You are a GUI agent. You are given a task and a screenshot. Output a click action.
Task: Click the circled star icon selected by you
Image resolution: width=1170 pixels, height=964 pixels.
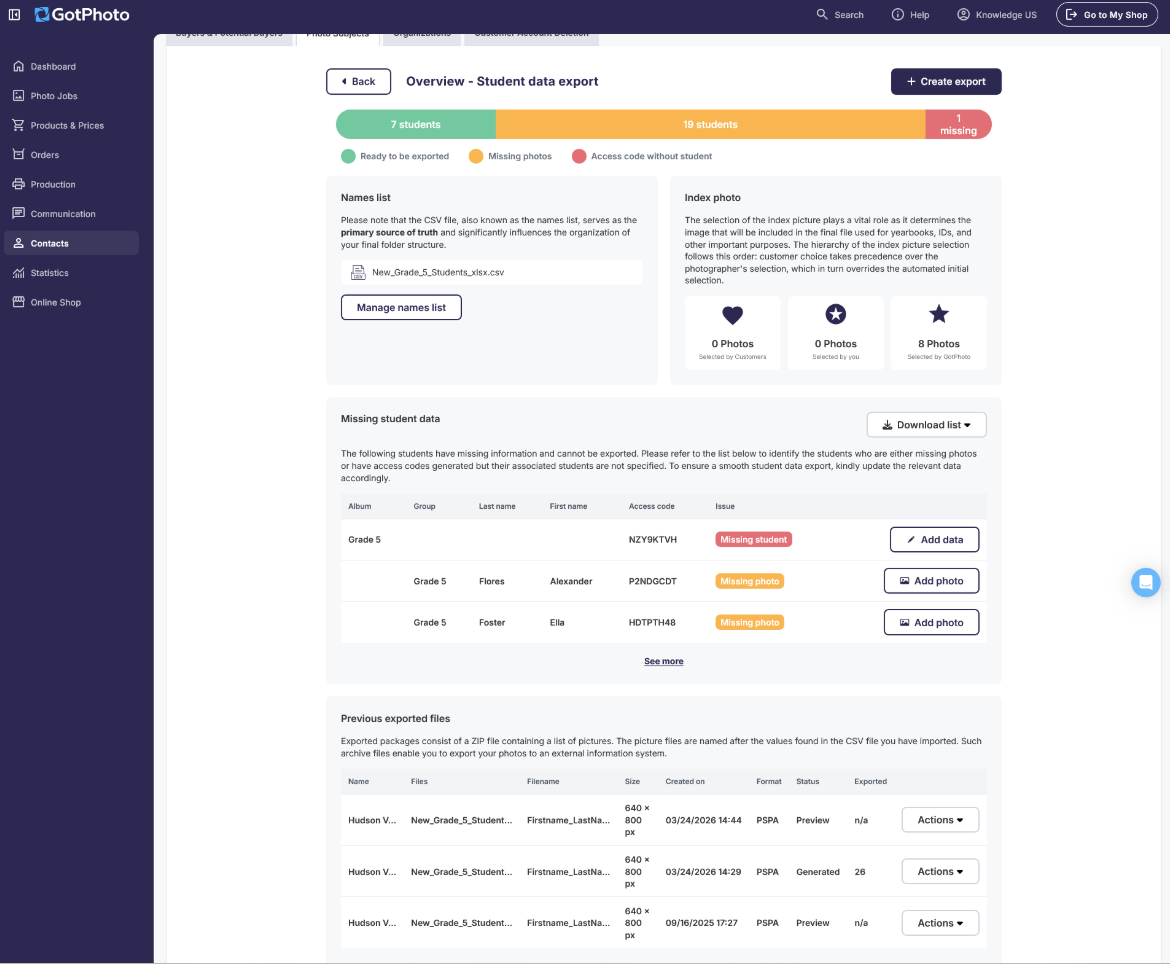(836, 314)
